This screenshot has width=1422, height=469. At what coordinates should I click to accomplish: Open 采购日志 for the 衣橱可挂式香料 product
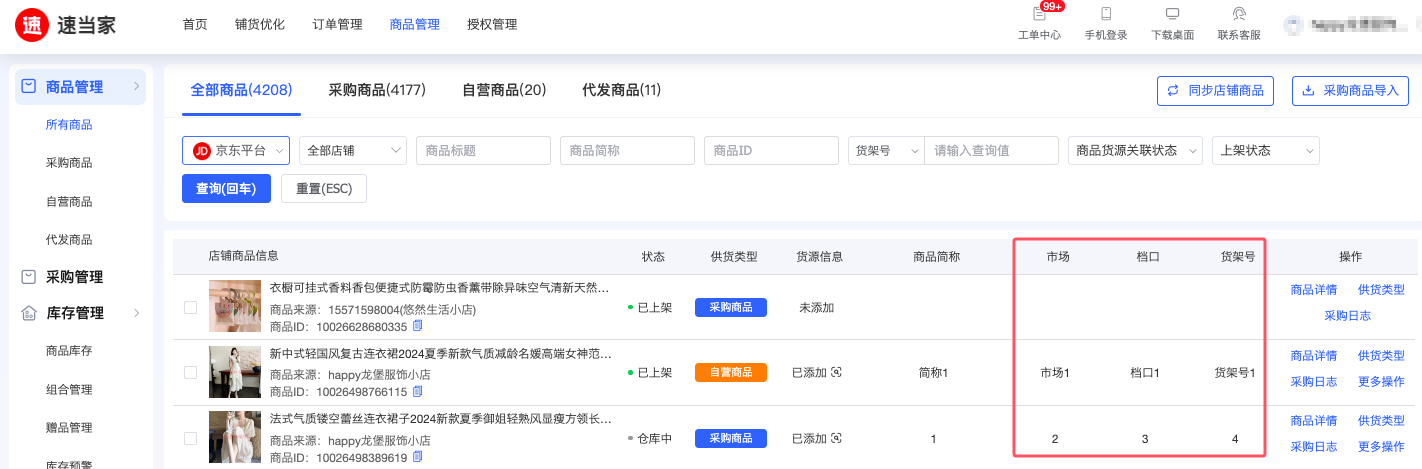pos(1348,316)
